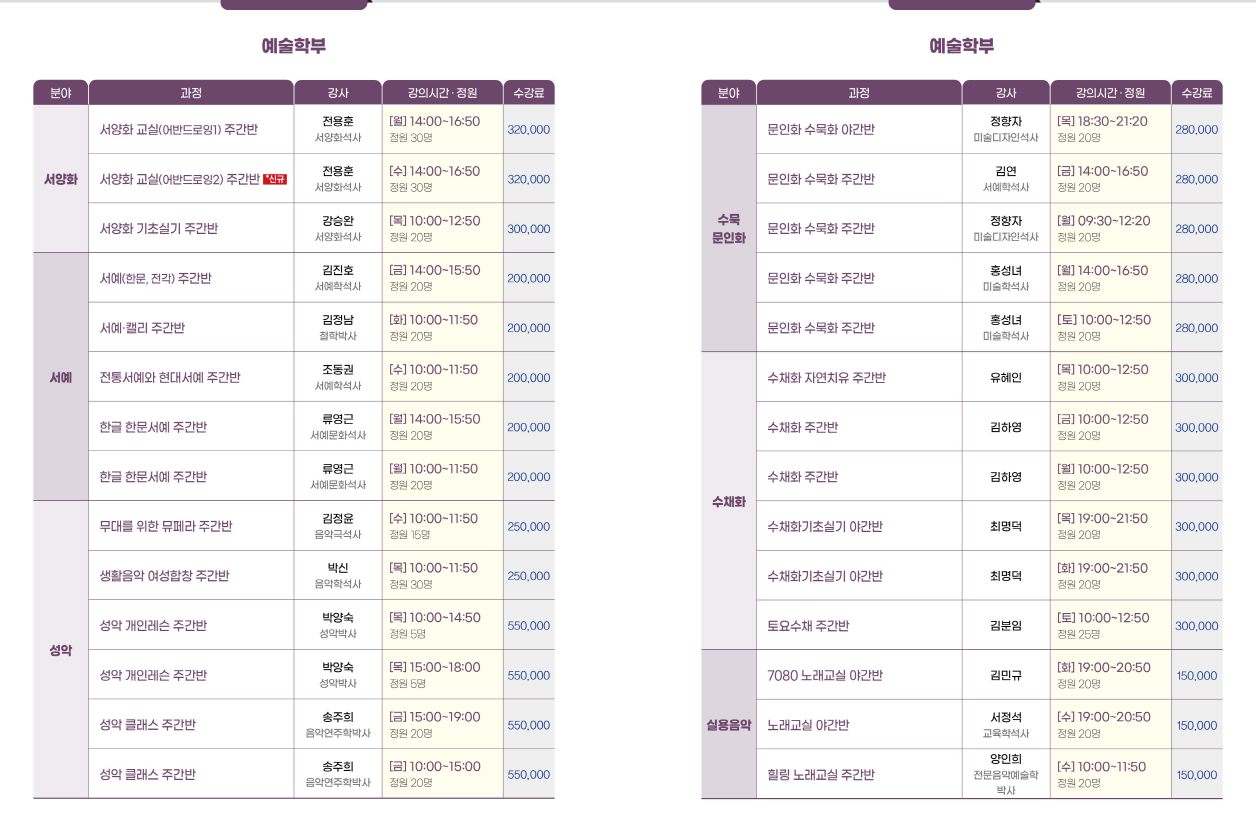Open the 전통서예와 현대서예 주간반 entry
Viewport: 1256px width, 814px height.
click(170, 378)
